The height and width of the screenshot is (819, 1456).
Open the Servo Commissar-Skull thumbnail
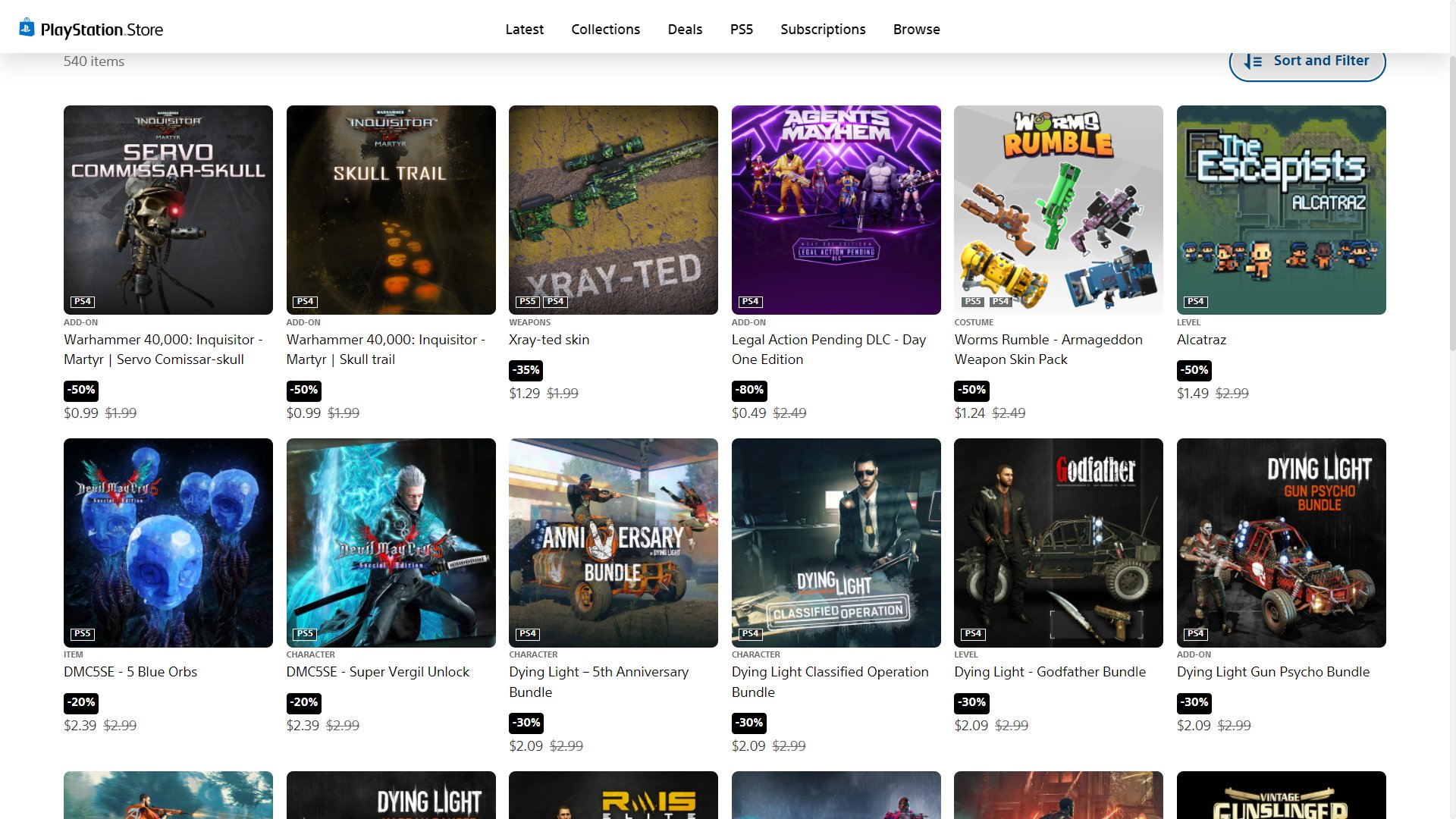[x=168, y=209]
